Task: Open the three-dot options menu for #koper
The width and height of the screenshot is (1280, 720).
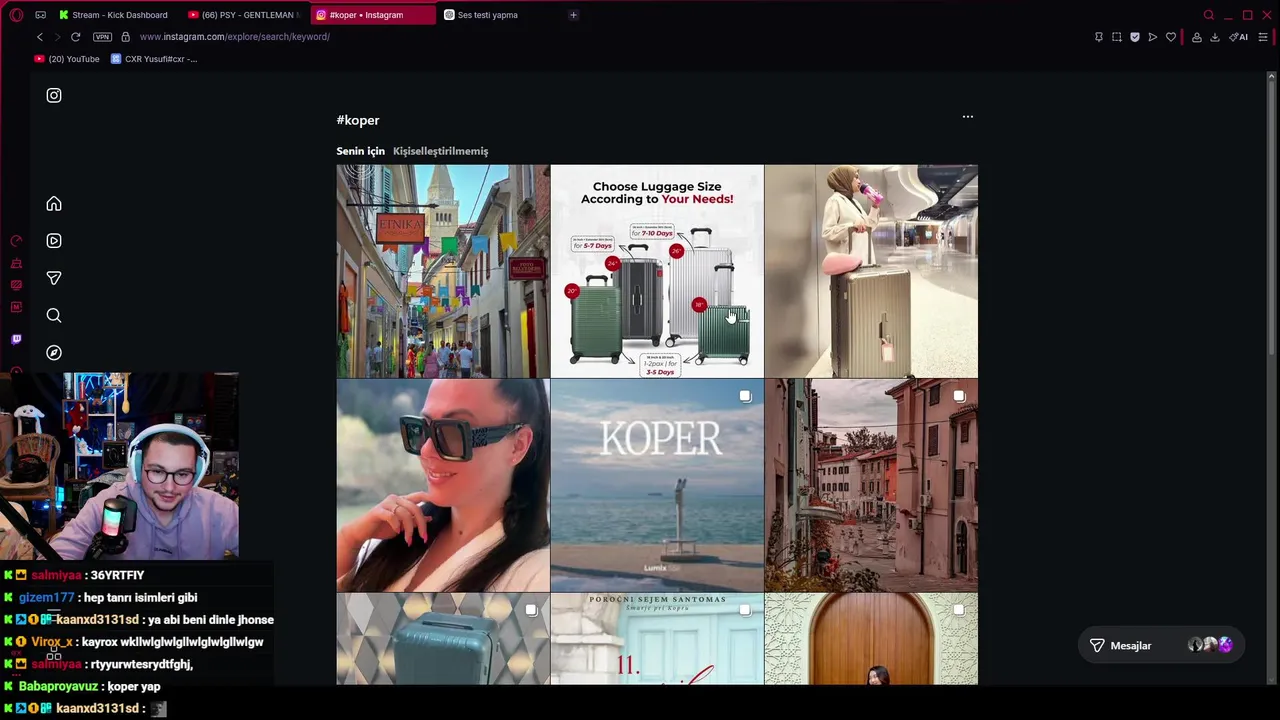Action: pos(967,117)
